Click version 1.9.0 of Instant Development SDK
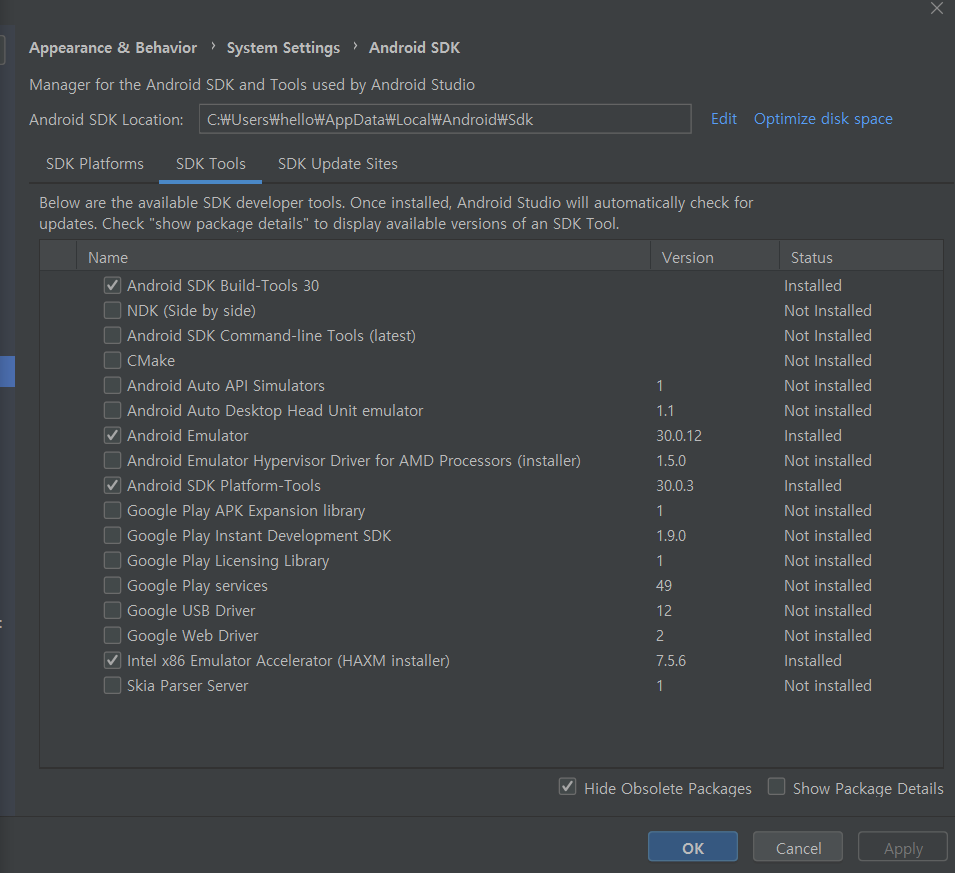This screenshot has height=873, width=955. point(671,535)
